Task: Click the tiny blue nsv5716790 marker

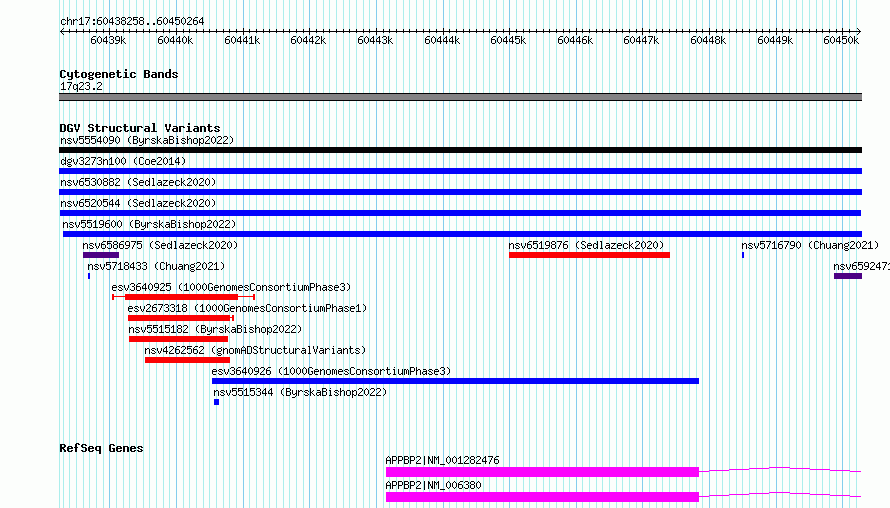Action: click(743, 255)
